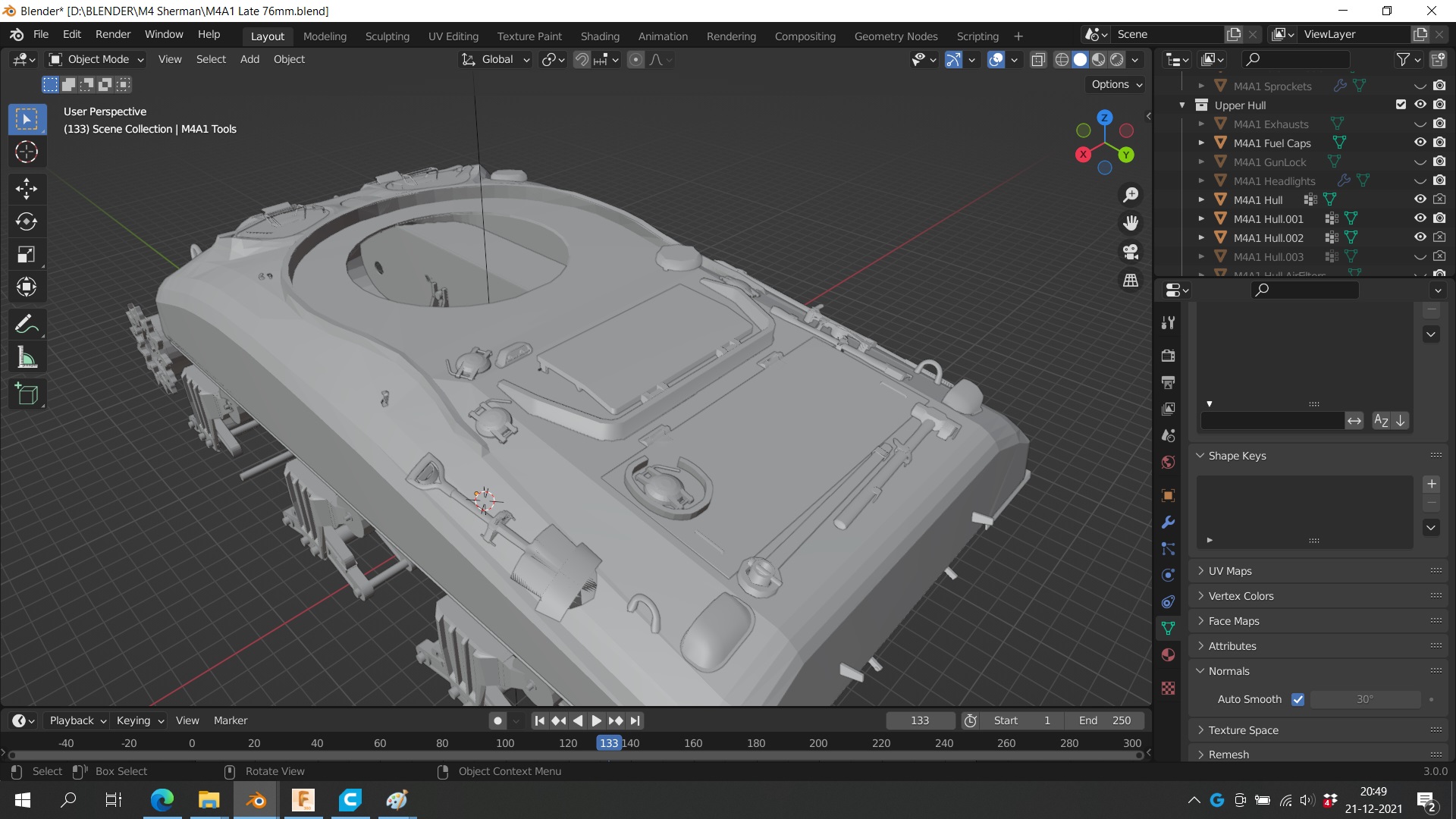Open the Render menu
The height and width of the screenshot is (819, 1456).
113,34
